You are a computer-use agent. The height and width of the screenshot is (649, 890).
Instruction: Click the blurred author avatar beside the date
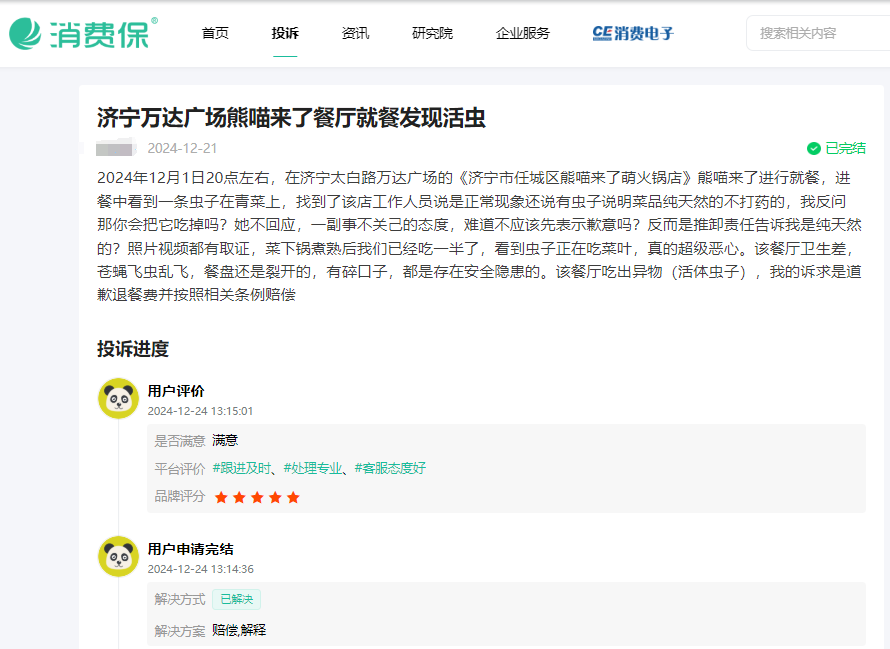tap(116, 149)
